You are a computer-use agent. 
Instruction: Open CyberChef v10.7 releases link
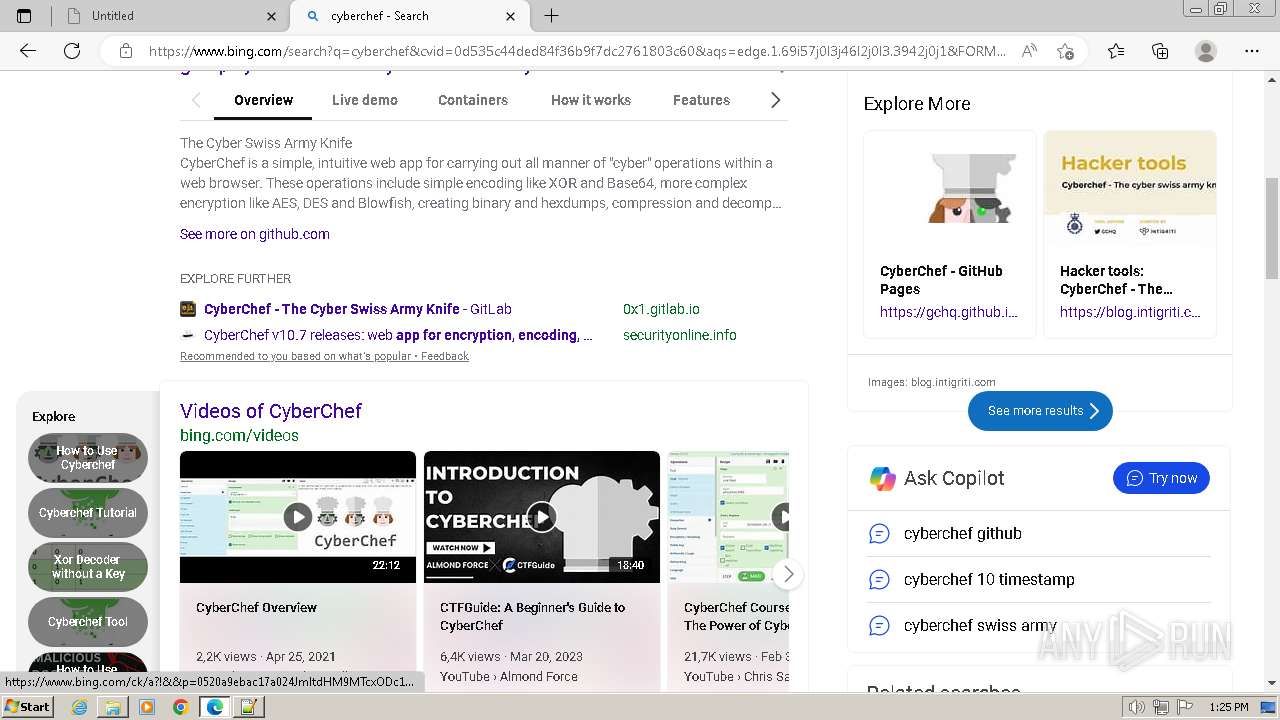(x=398, y=335)
